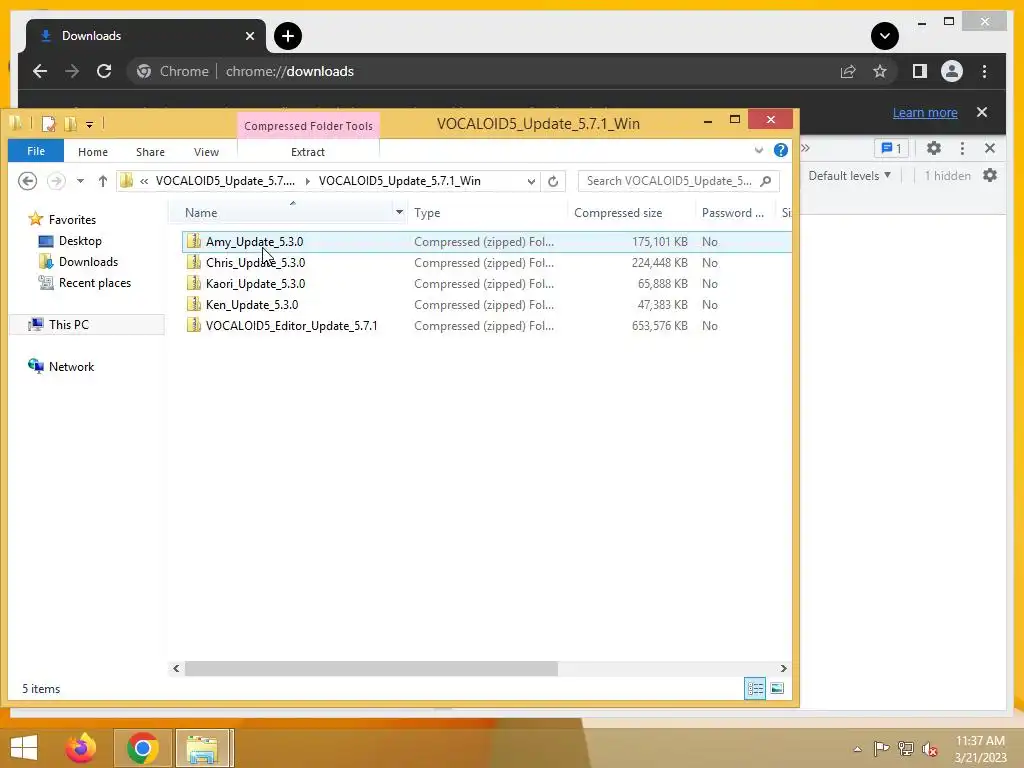1024x768 pixels.
Task: Click the search magnifier icon in Explorer
Action: click(766, 181)
